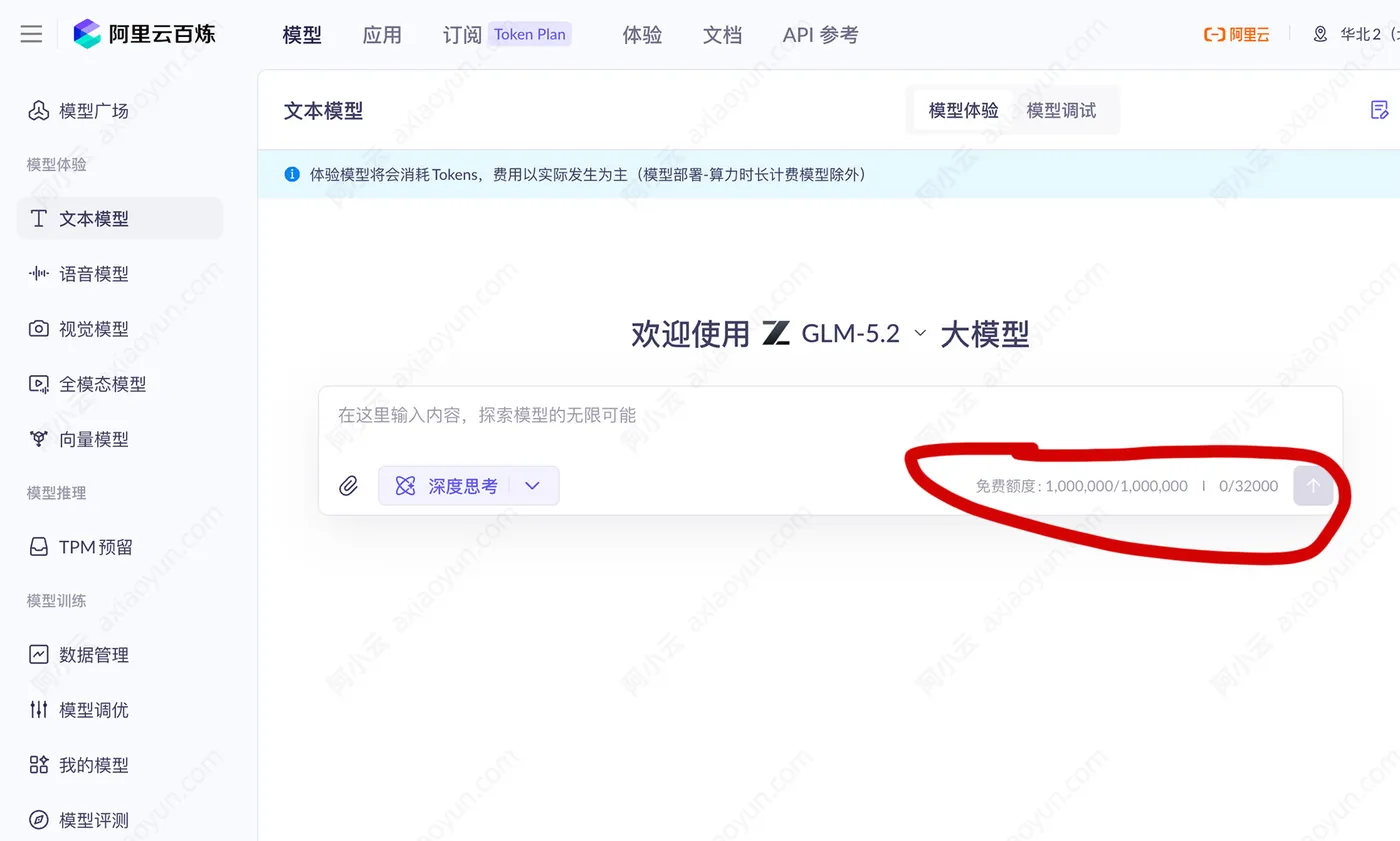Viewport: 1400px width, 841px height.
Task: Select 向量模型 in the sidebar
Action: click(120, 439)
